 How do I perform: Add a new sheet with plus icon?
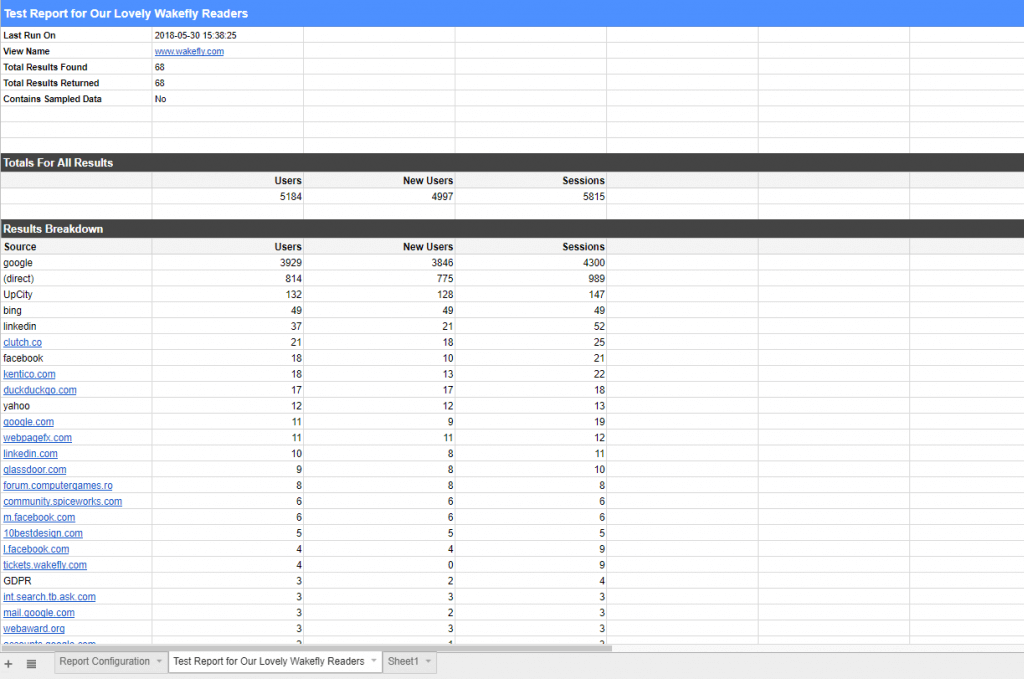pos(8,664)
